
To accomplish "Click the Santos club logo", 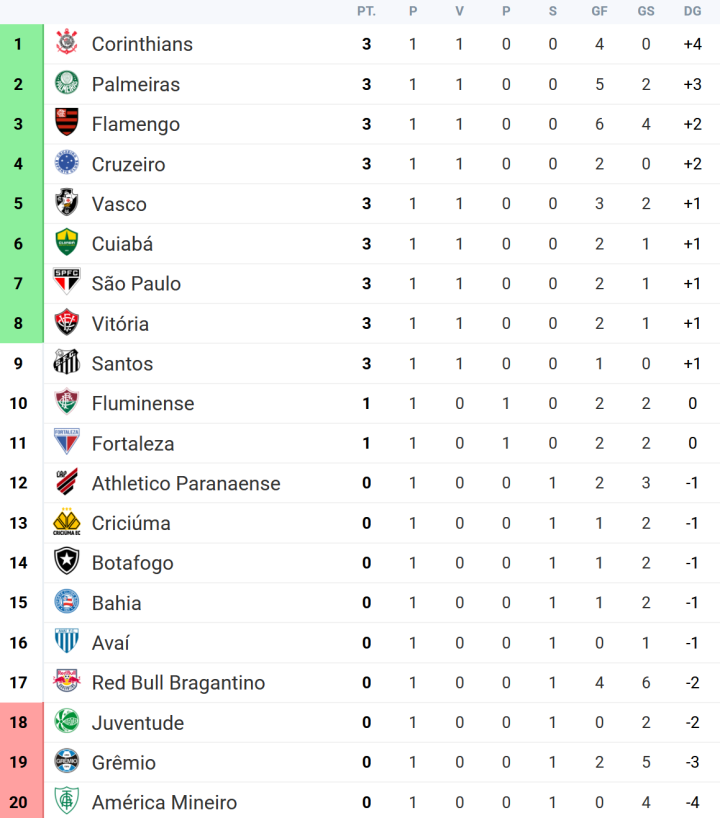I will (66, 363).
